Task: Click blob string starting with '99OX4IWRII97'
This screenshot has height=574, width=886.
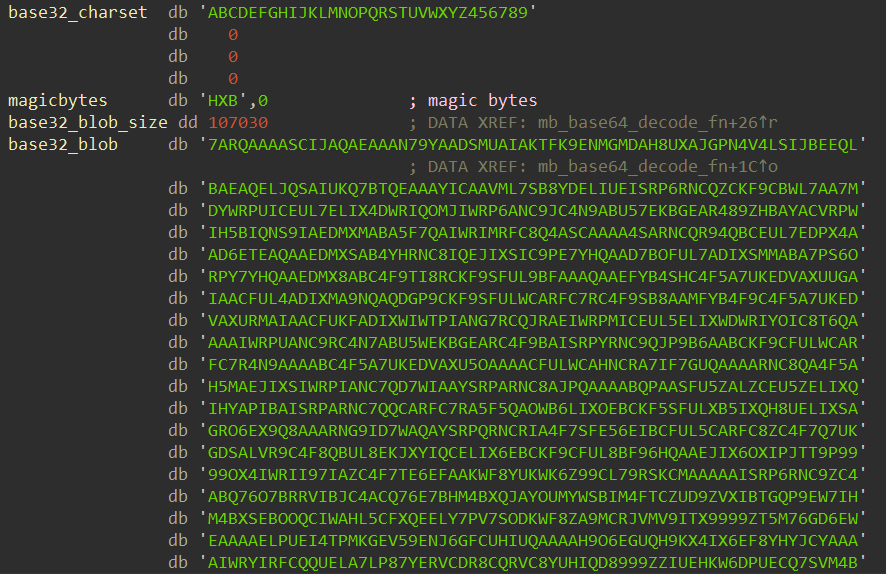Action: pos(533,475)
